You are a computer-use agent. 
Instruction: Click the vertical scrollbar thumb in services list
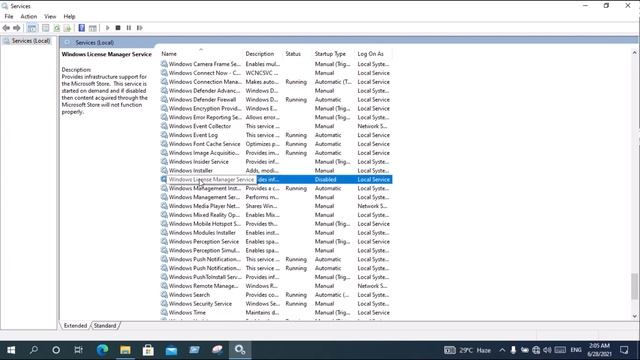[x=634, y=287]
